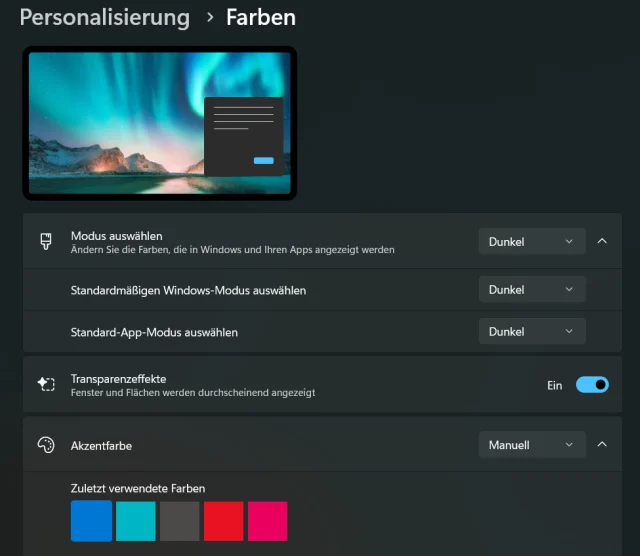
Task: Select the blue recent color swatch
Action: coord(91,521)
